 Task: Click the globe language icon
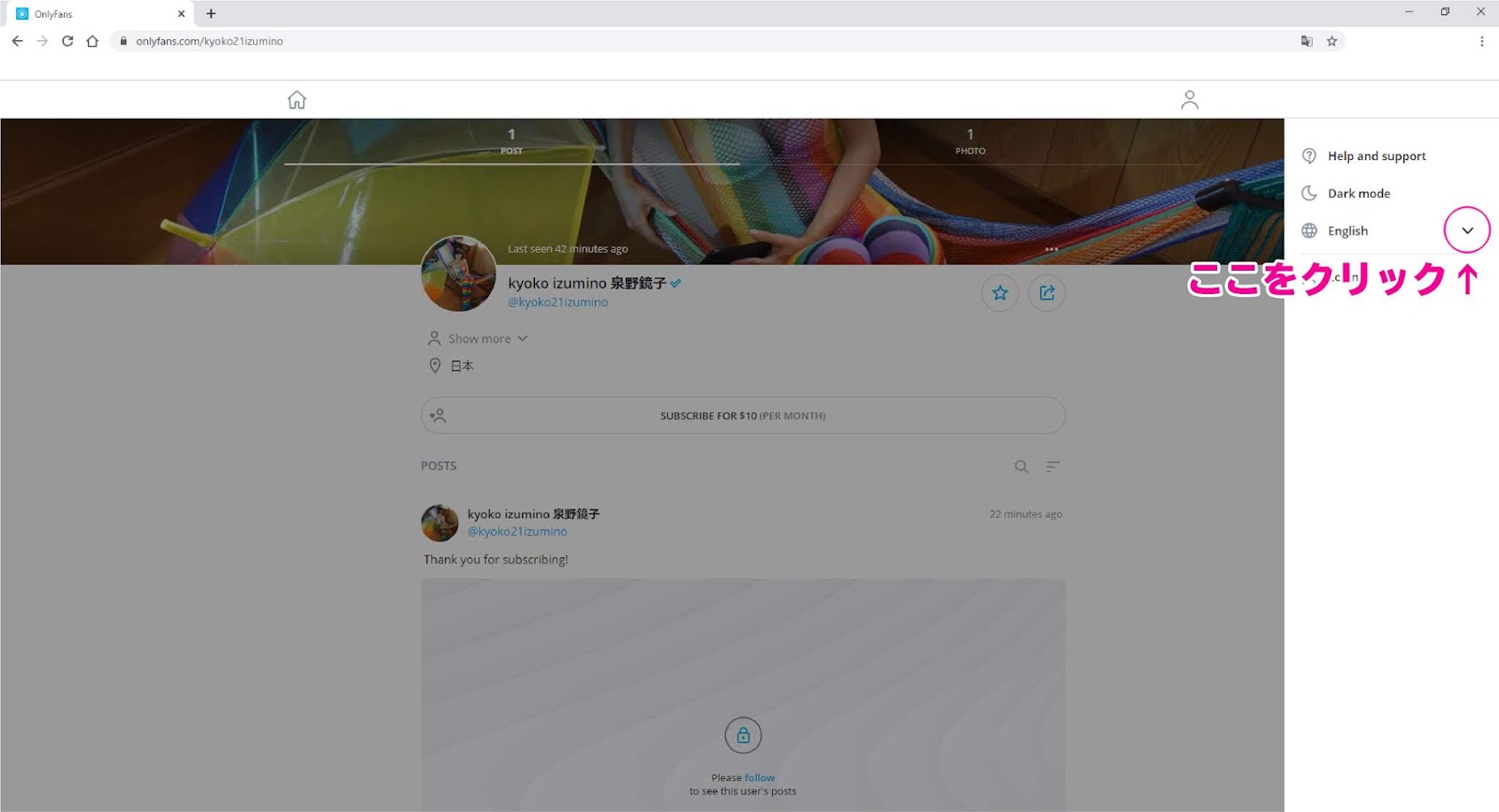click(x=1310, y=230)
